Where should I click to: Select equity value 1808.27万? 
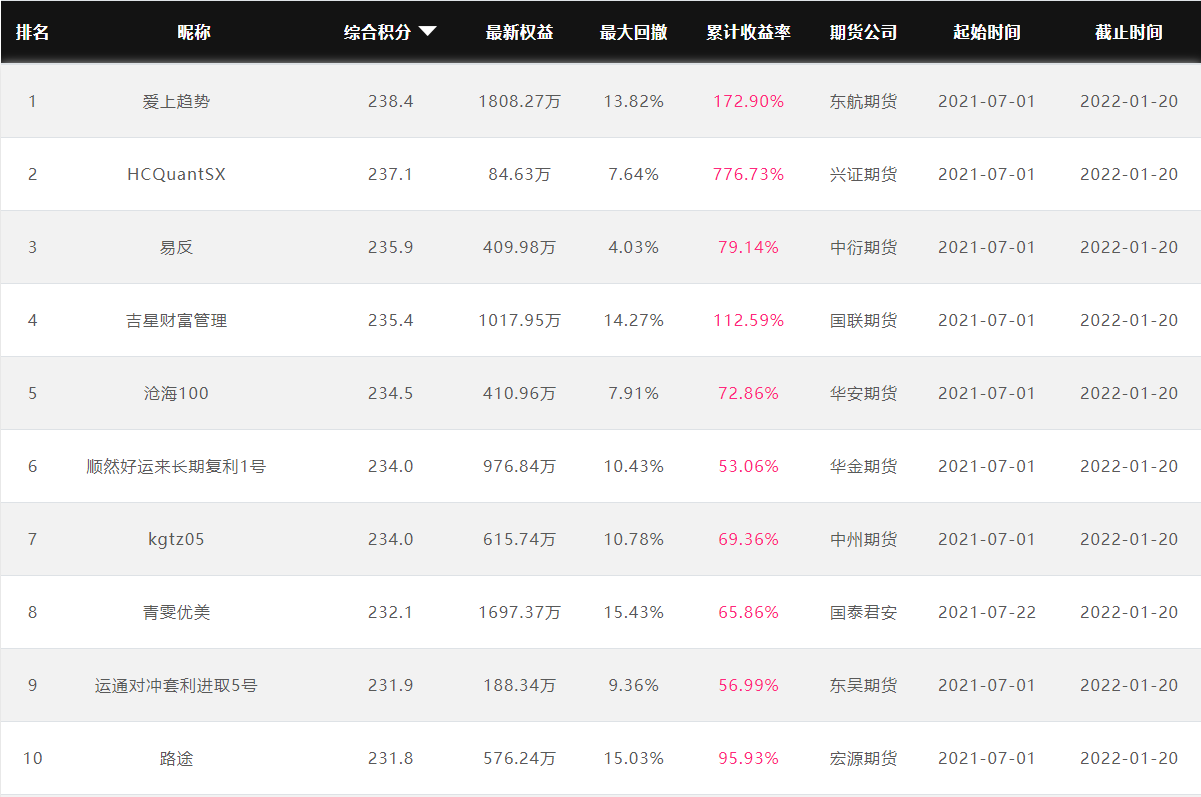[519, 101]
